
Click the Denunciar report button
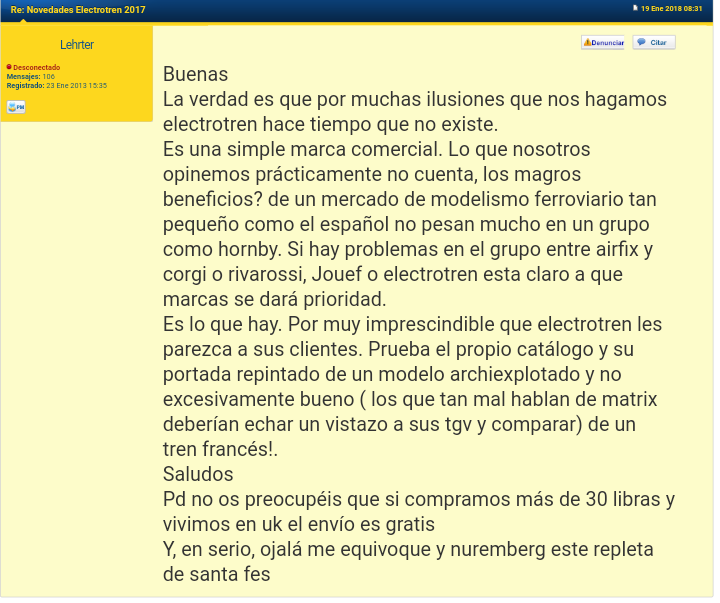click(602, 42)
